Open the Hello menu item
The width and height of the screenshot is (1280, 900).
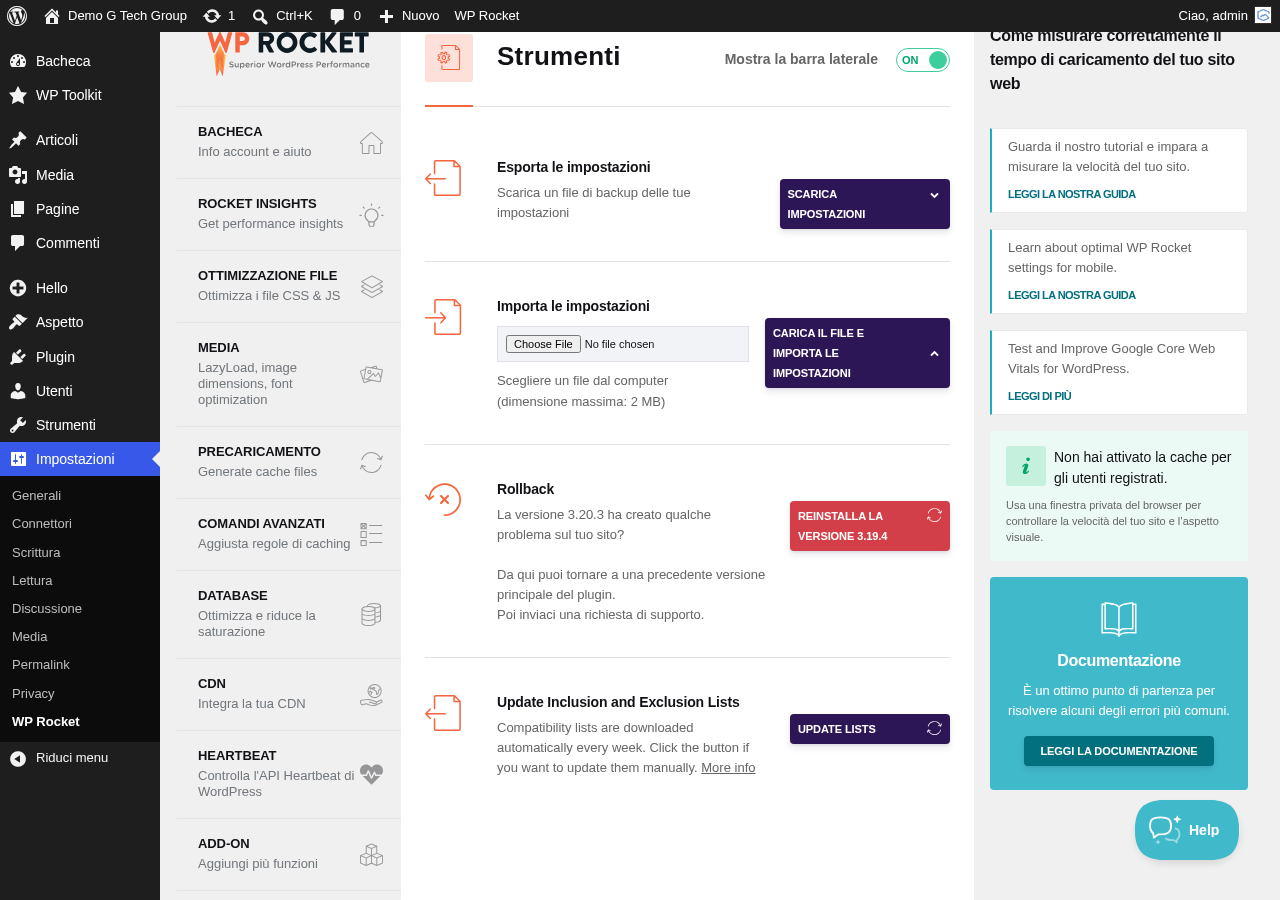[x=80, y=288]
